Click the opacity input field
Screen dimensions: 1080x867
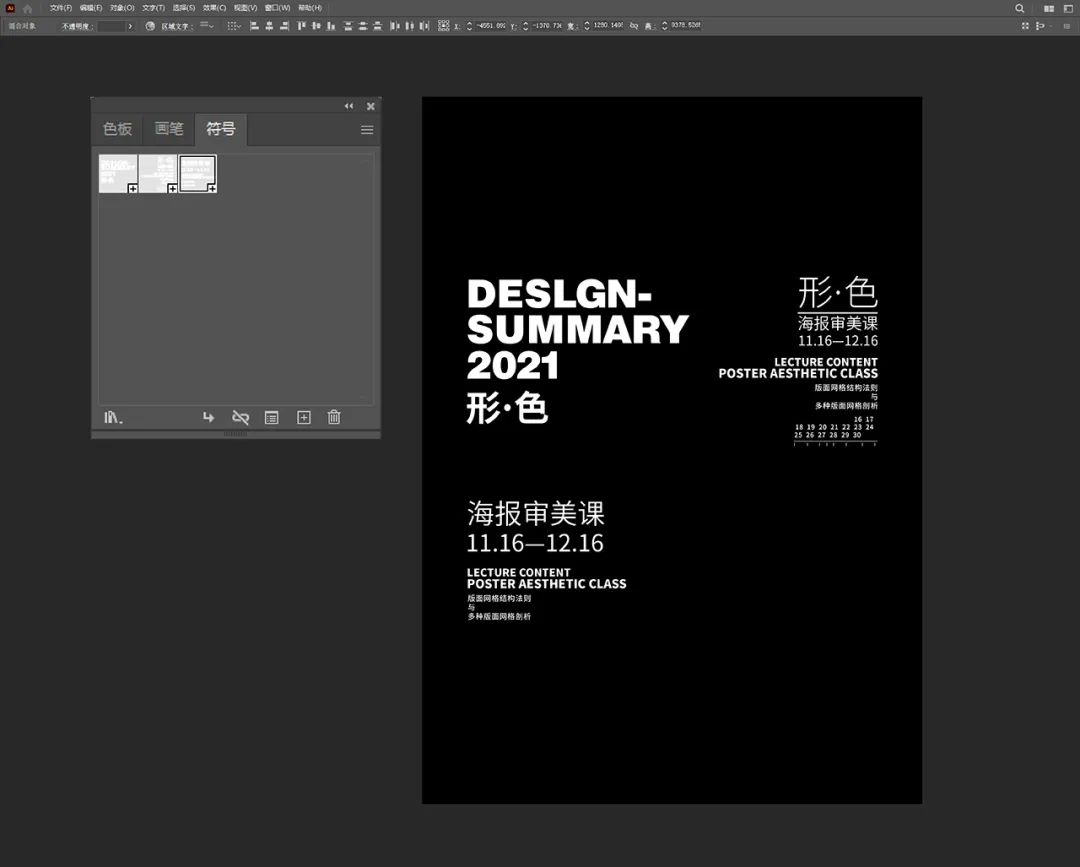pos(111,26)
